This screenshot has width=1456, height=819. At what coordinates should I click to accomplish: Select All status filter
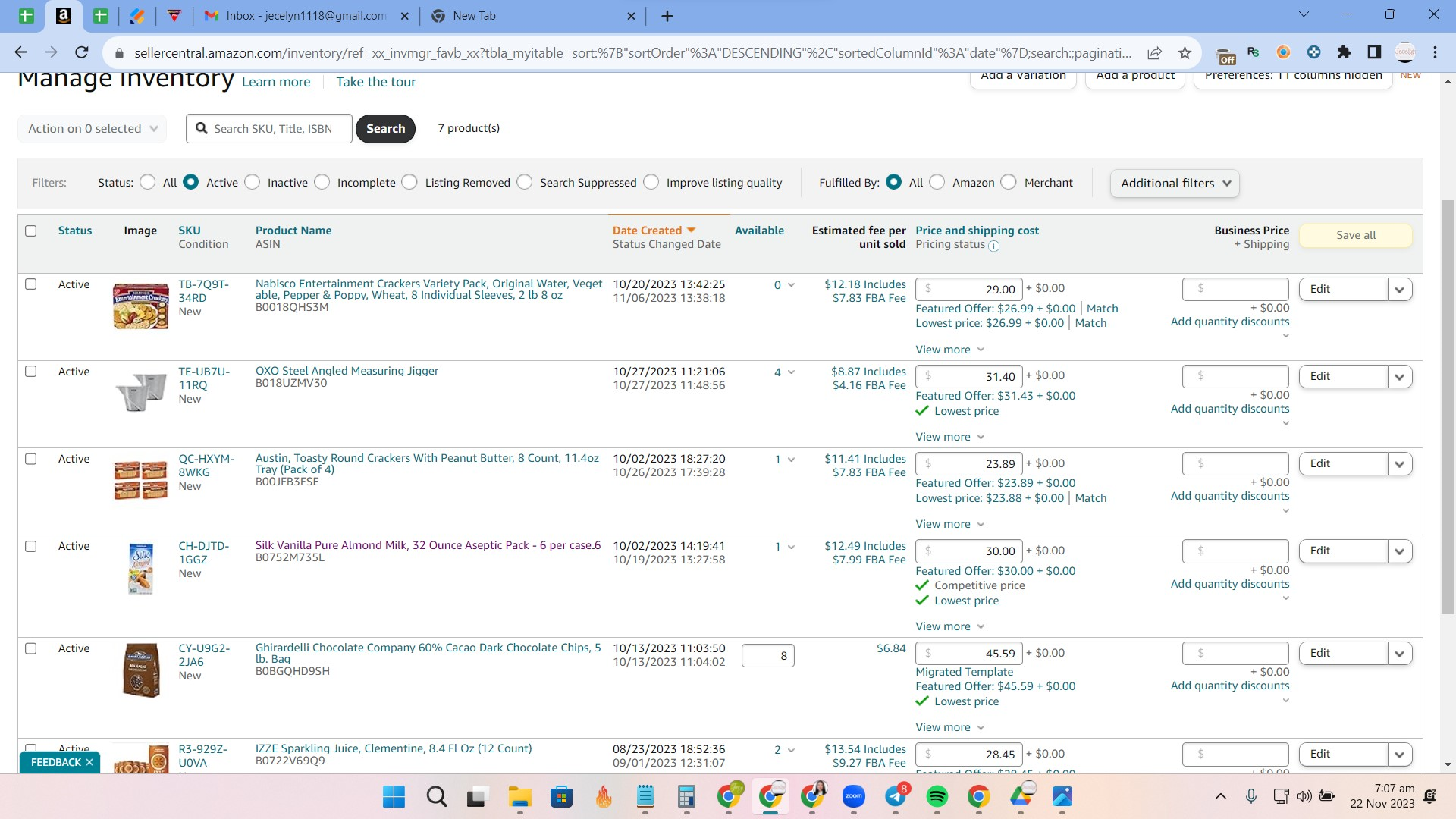click(148, 182)
